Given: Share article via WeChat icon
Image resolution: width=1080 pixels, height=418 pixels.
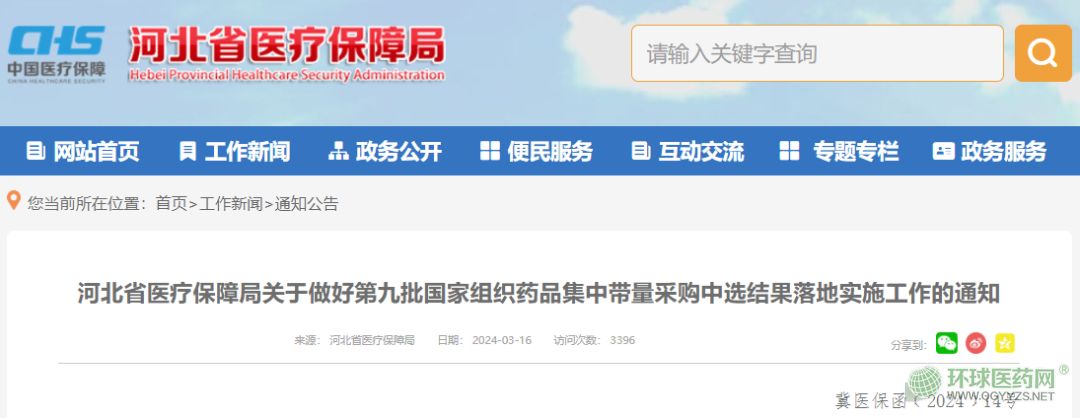Looking at the screenshot, I should [946, 343].
